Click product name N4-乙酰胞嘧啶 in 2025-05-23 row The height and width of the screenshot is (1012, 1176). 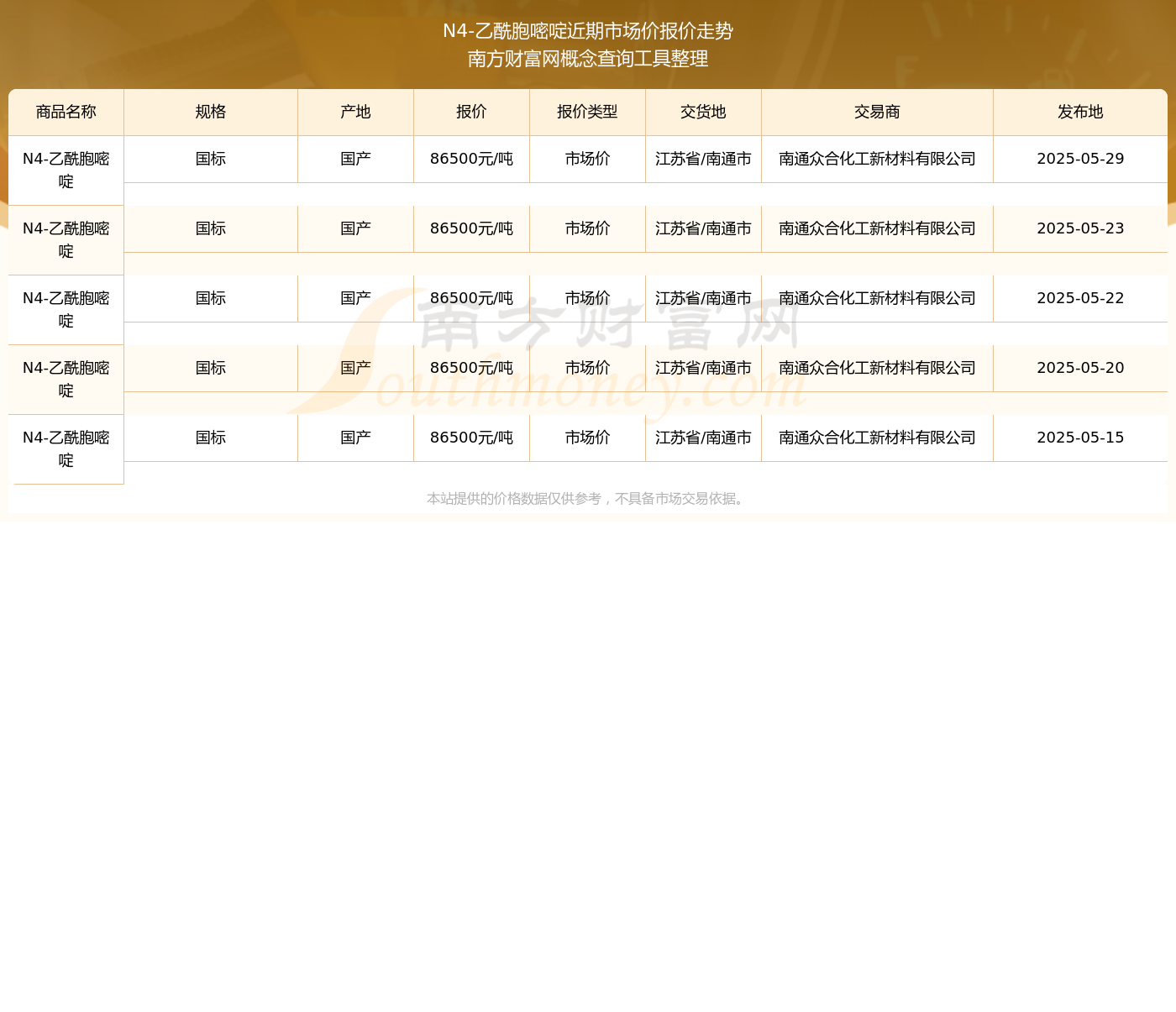coord(66,240)
